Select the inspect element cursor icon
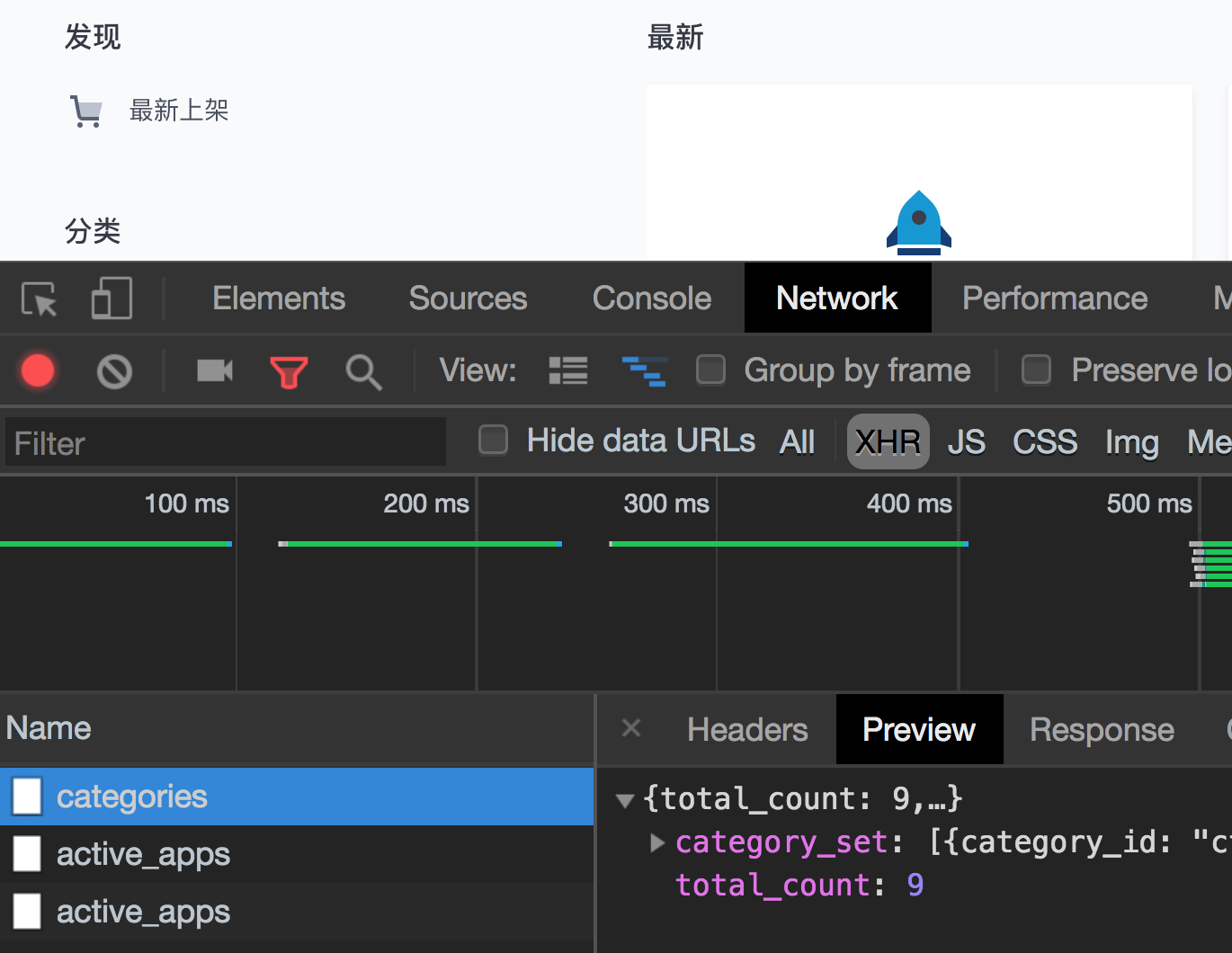Viewport: 1232px width, 953px height. click(x=38, y=298)
